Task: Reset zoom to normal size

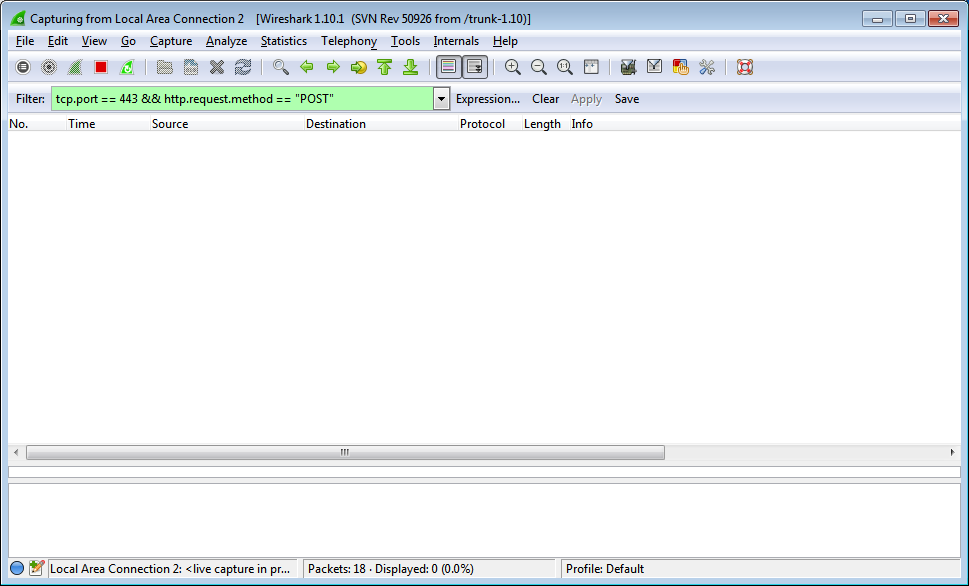Action: 564,67
